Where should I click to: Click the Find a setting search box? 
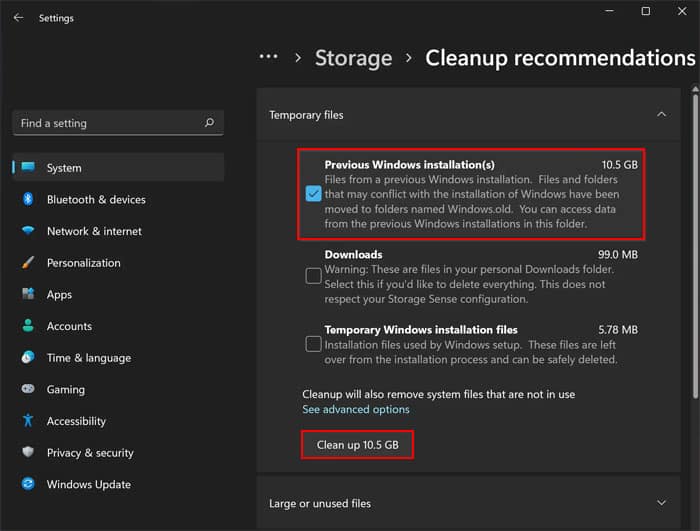118,123
